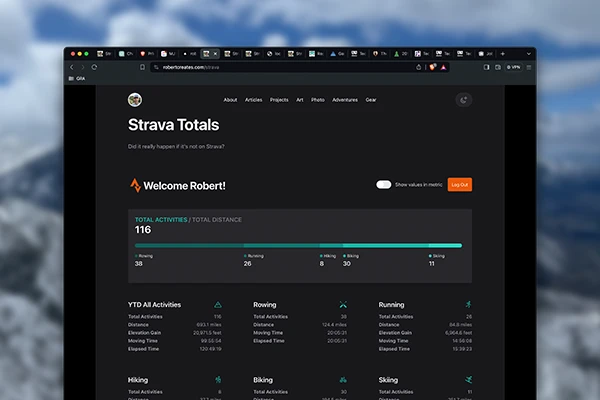The width and height of the screenshot is (600, 400).
Task: Toggle the browser sidebar panel icon
Action: pyautogui.click(x=486, y=67)
